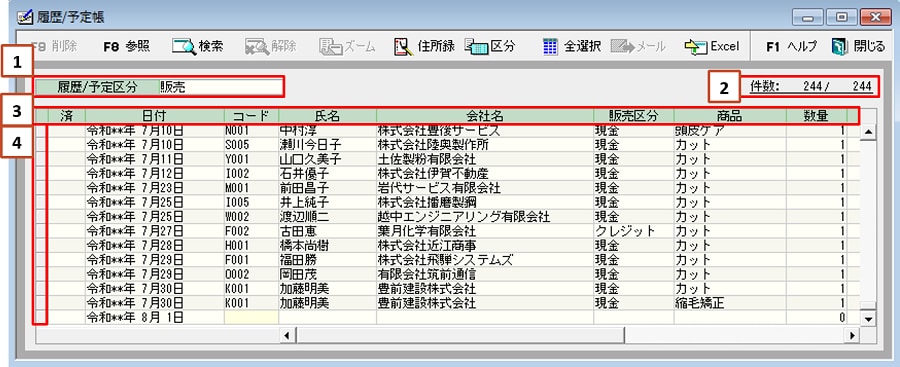Click the 氏名 column header

point(327,116)
